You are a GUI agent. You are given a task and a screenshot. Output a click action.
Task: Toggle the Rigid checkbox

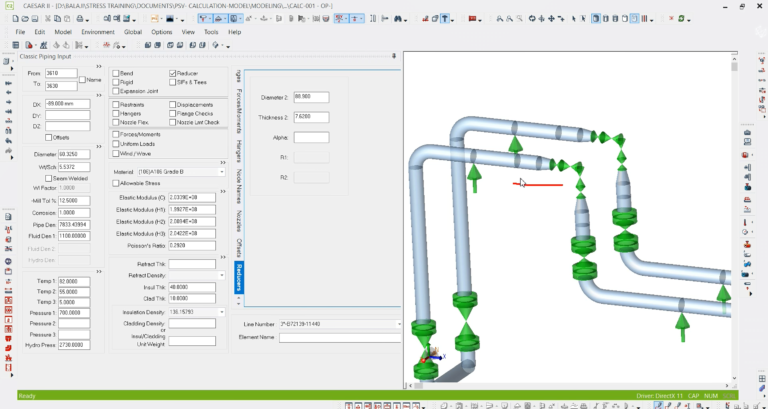(116, 82)
